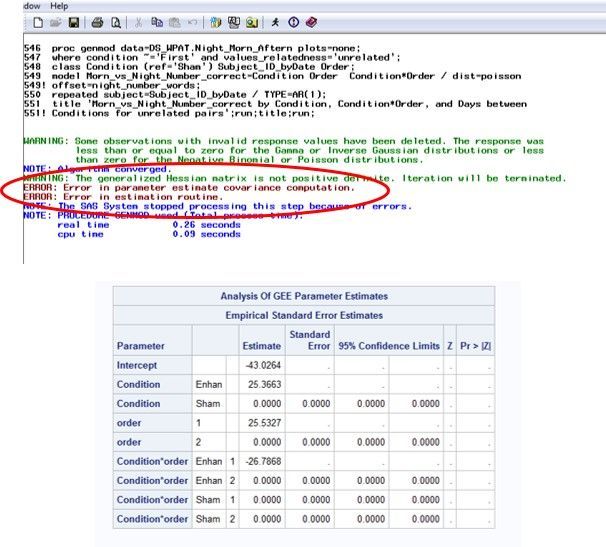Click the Estimate column header

[x=260, y=345]
